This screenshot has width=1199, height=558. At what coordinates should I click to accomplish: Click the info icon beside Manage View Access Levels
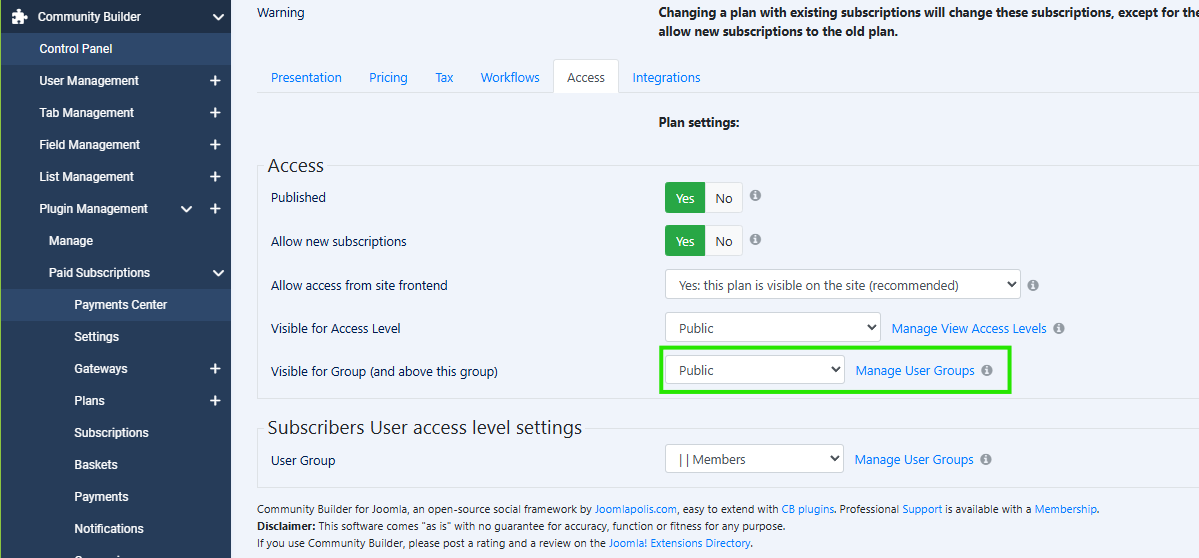point(1059,328)
